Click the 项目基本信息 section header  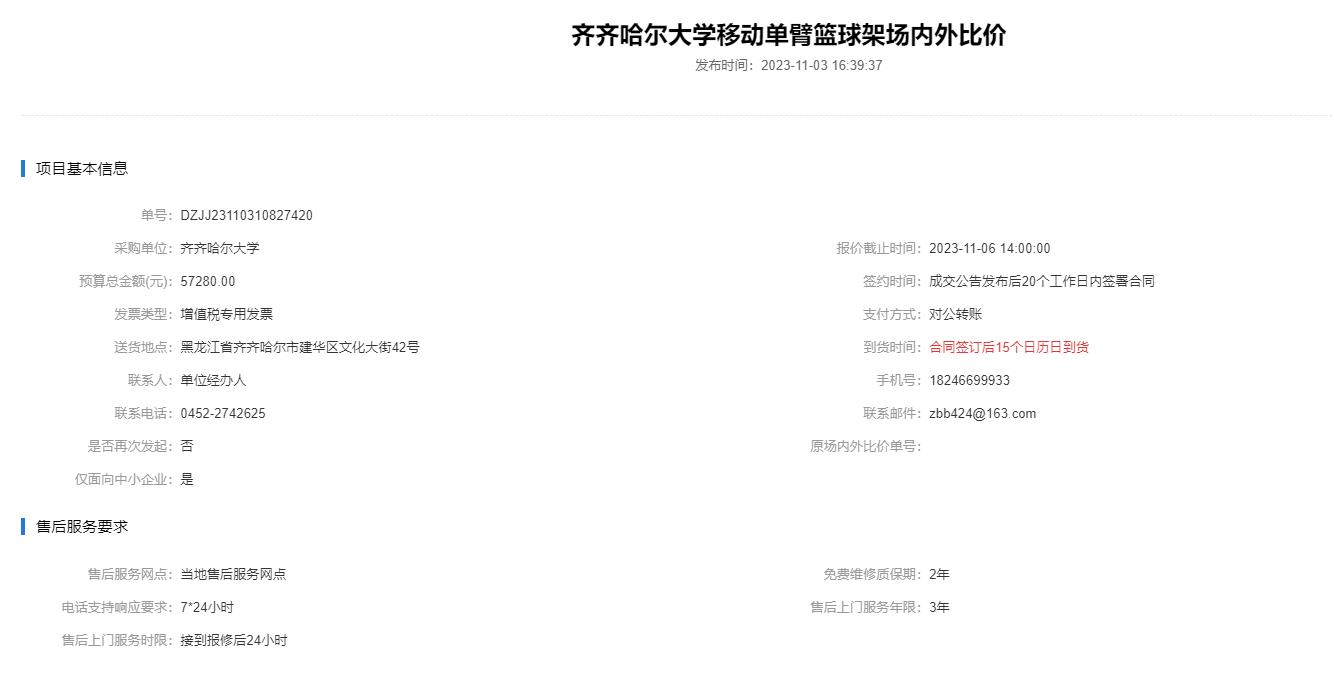pos(82,168)
